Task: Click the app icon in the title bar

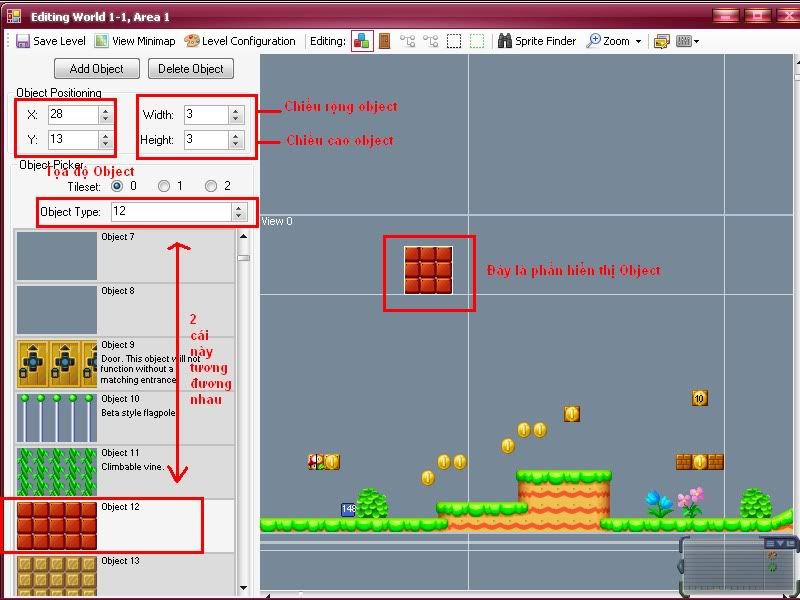Action: [x=14, y=16]
